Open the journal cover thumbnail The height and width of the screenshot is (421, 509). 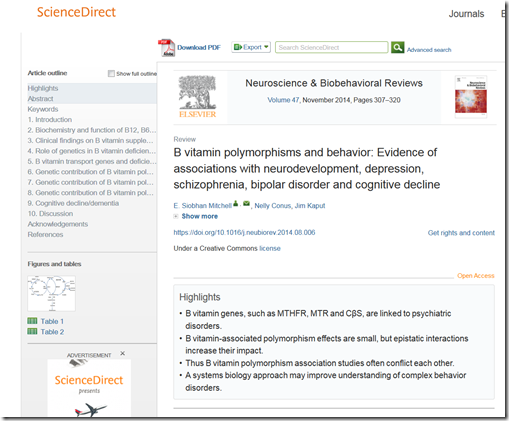[471, 96]
